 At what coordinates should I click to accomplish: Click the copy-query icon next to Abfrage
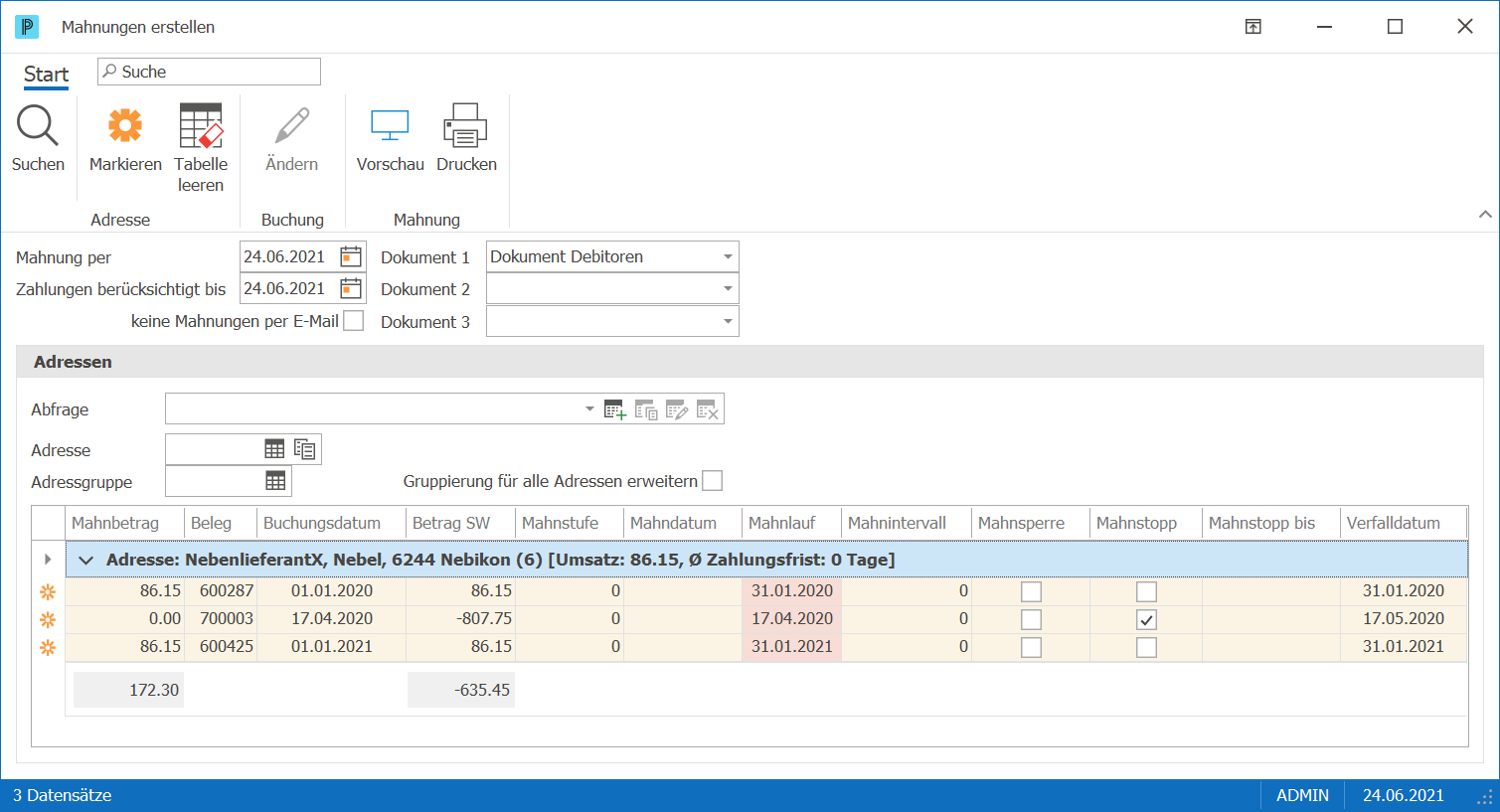tap(646, 409)
